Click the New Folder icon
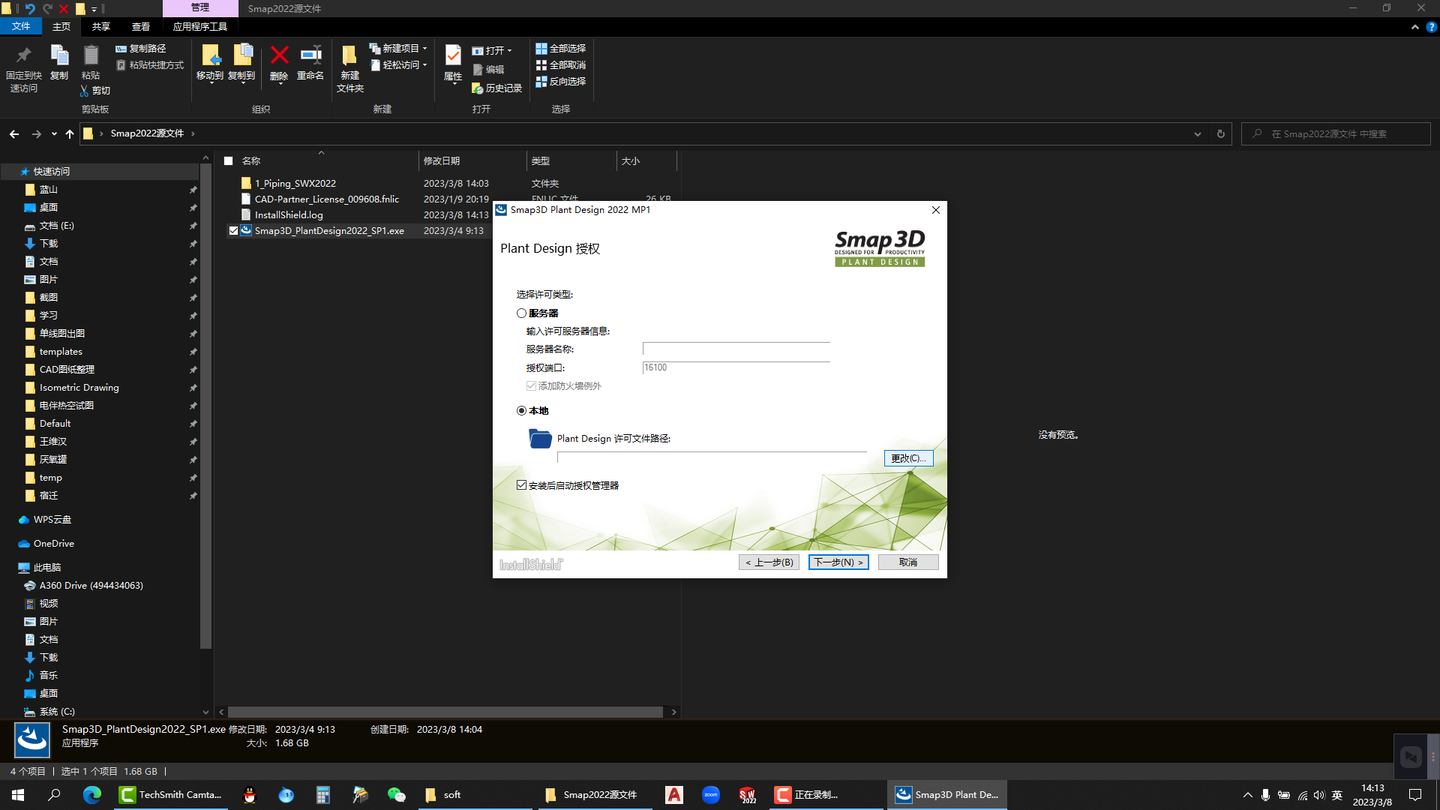This screenshot has height=810, width=1440. point(349,66)
